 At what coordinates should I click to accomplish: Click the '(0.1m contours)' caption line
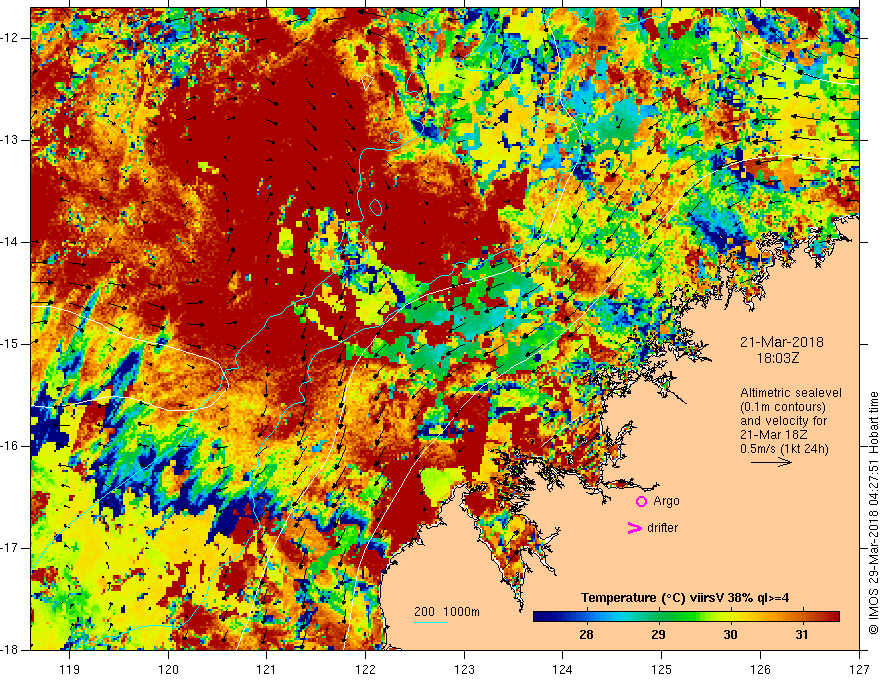tap(783, 407)
